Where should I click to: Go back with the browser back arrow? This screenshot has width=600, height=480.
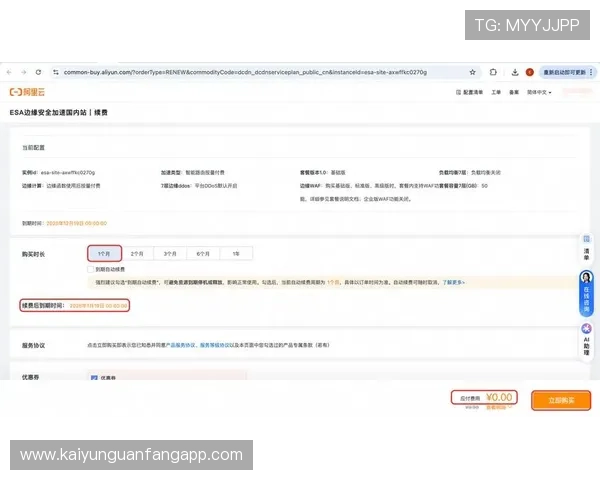coord(9,72)
